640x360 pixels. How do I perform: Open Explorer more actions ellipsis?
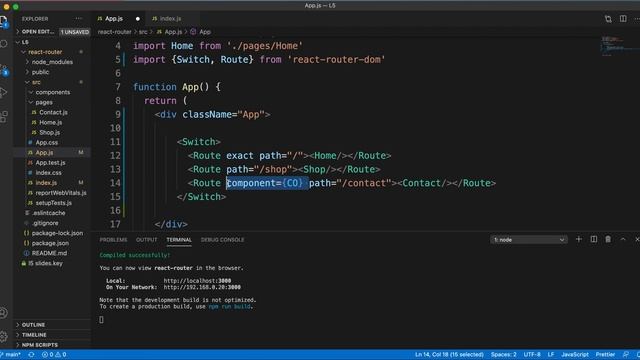(x=78, y=18)
